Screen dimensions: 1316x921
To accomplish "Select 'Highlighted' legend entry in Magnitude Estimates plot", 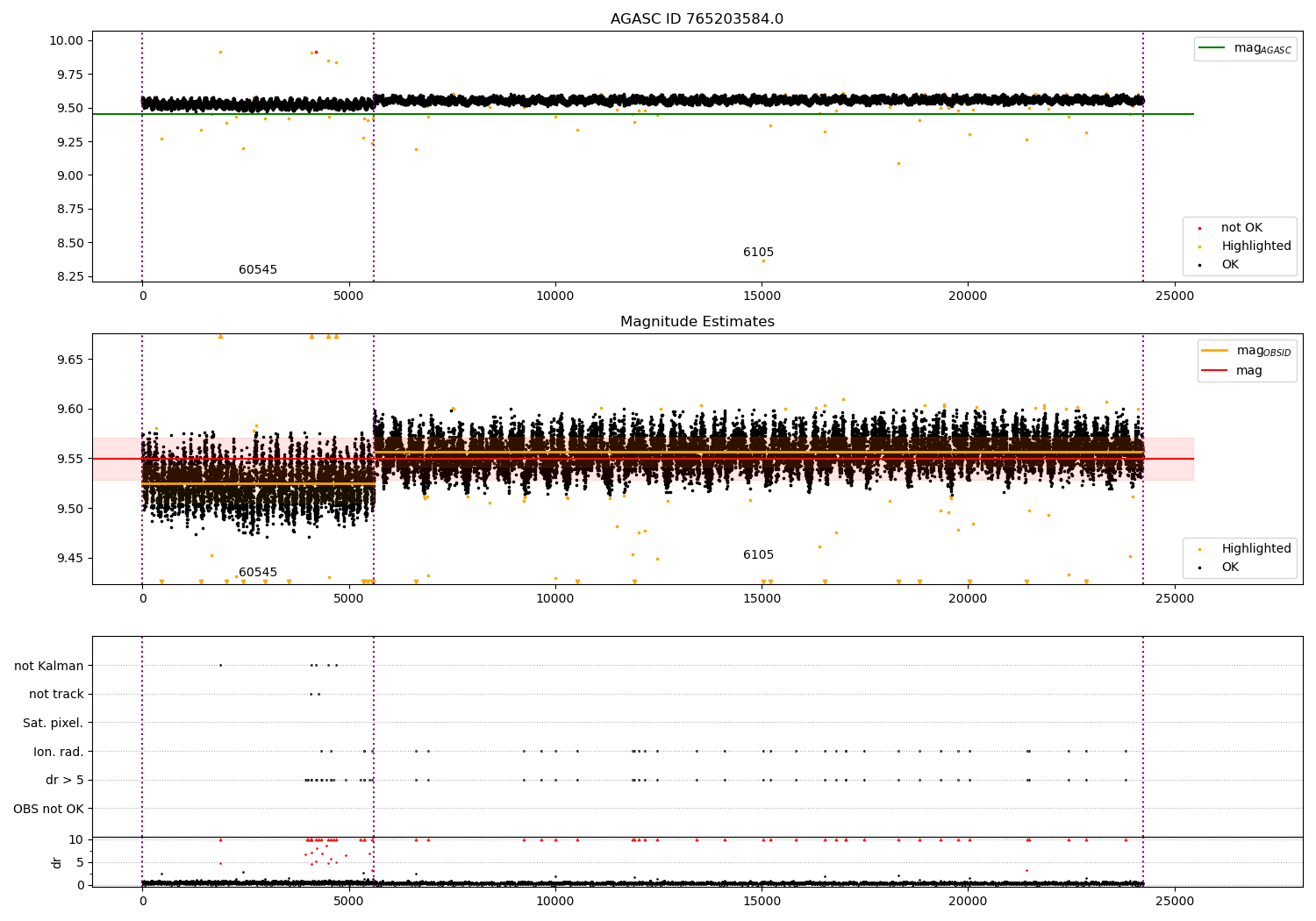I will coord(1256,549).
